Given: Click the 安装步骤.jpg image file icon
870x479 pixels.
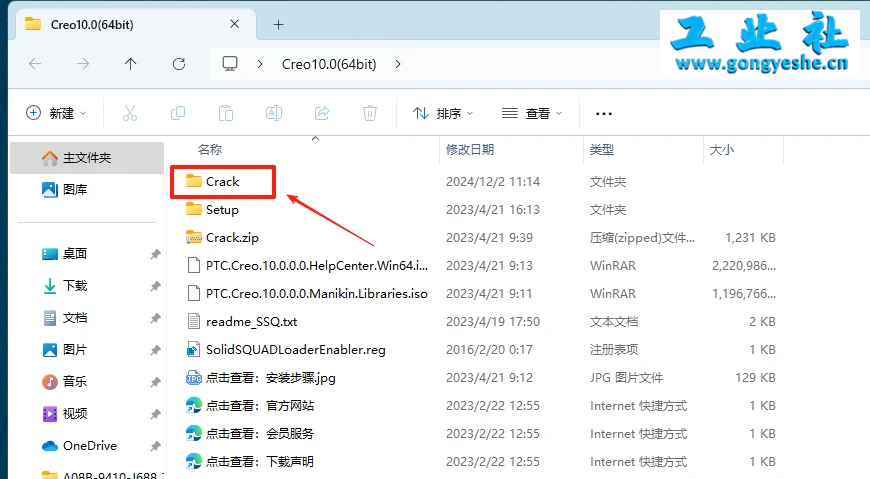Looking at the screenshot, I should pos(194,377).
